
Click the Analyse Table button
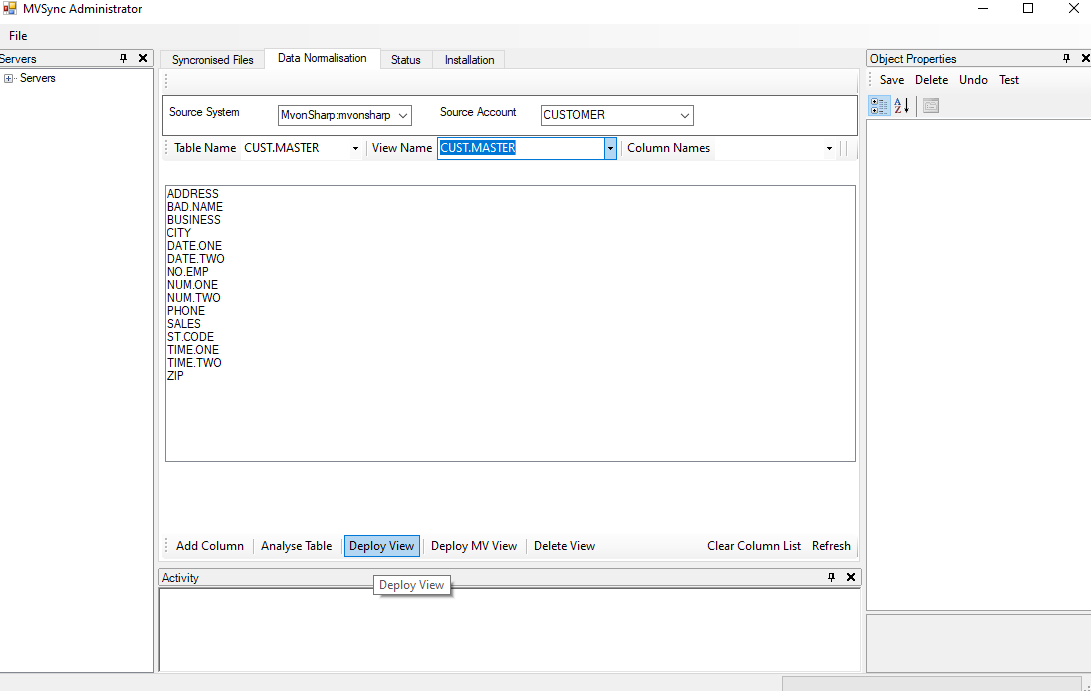296,546
